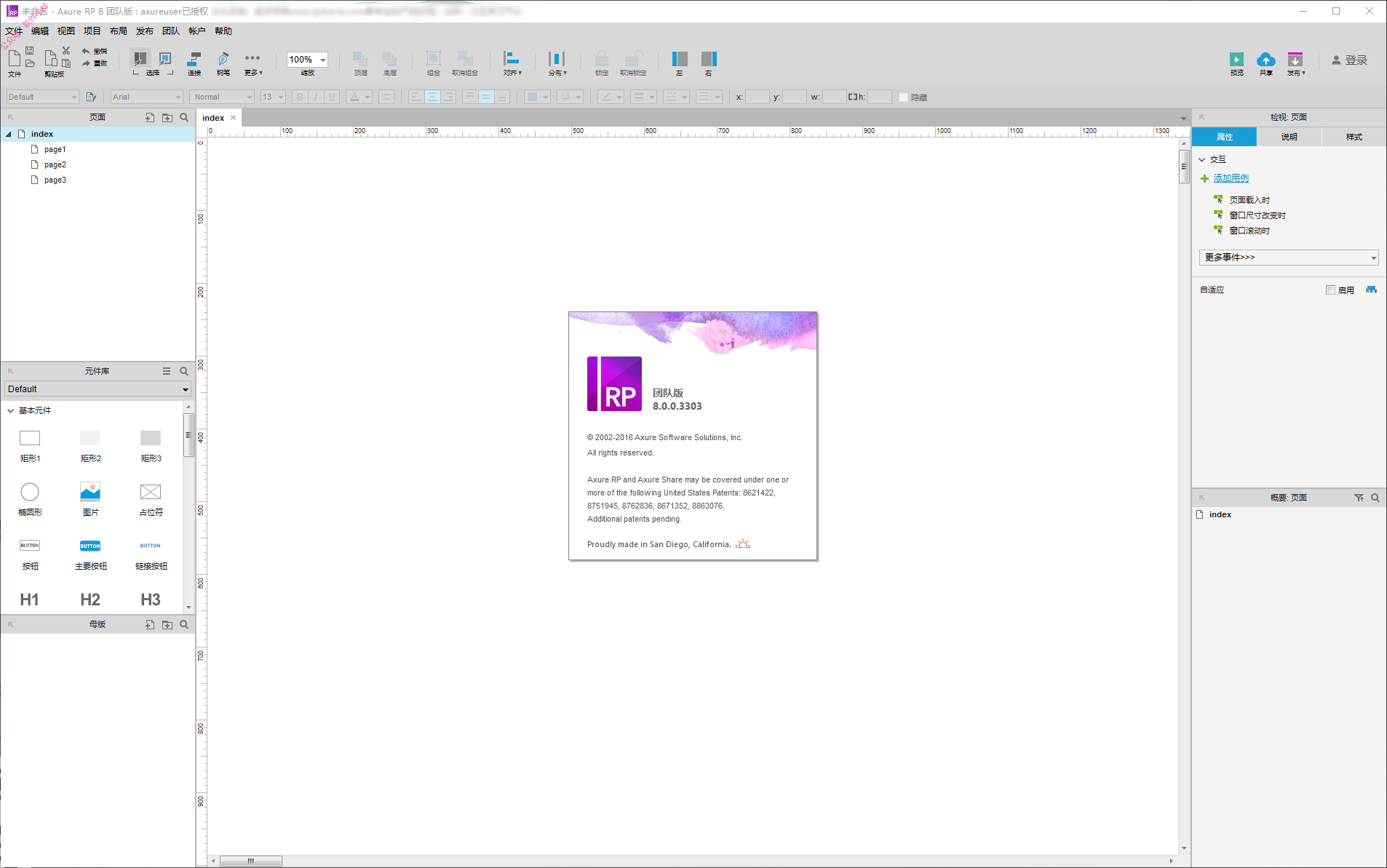Click the 共享 share cloud icon
The height and width of the screenshot is (868, 1387).
(1266, 60)
